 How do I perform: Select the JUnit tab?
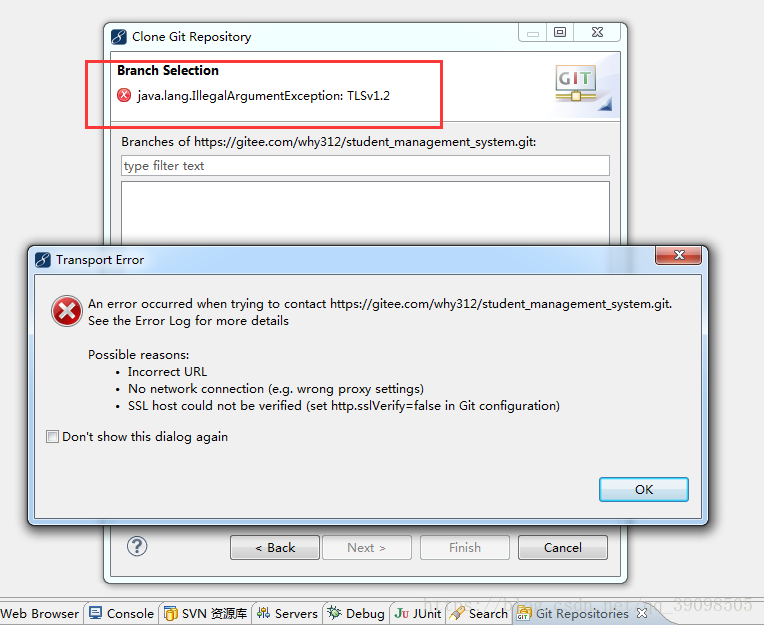coord(418,613)
